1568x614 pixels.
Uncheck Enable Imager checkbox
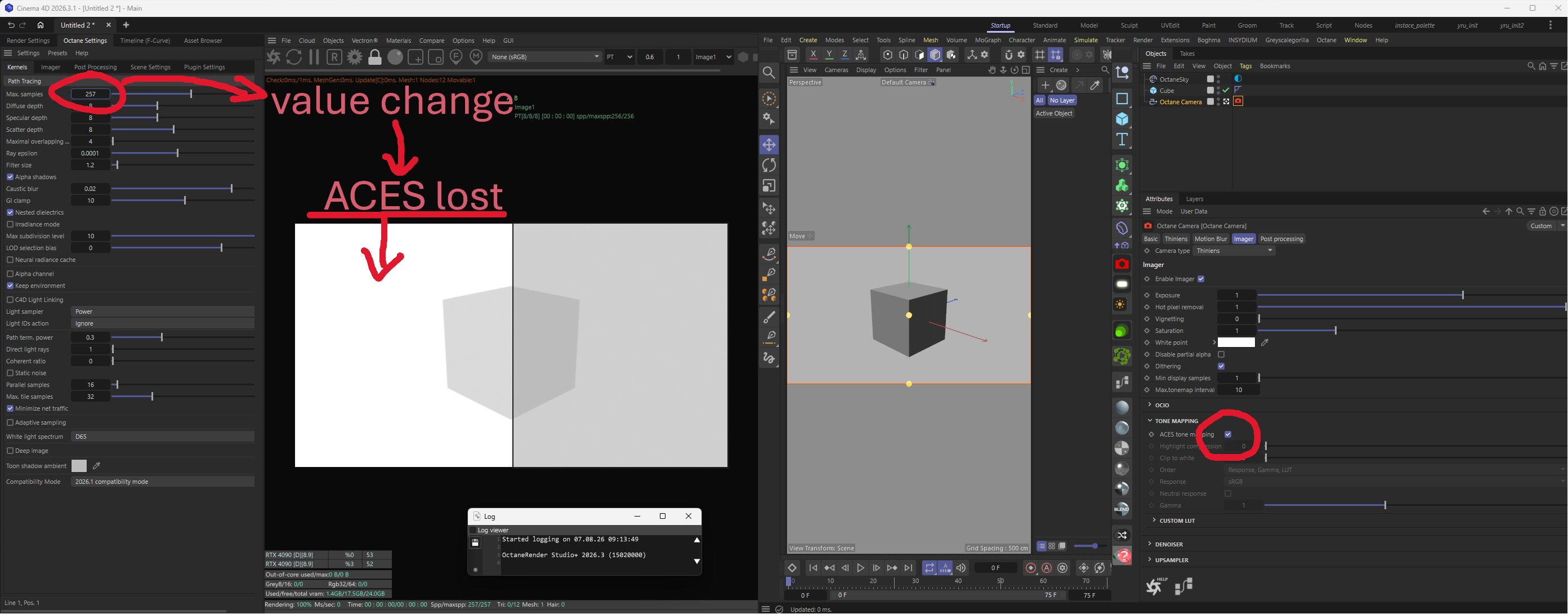tap(1201, 279)
